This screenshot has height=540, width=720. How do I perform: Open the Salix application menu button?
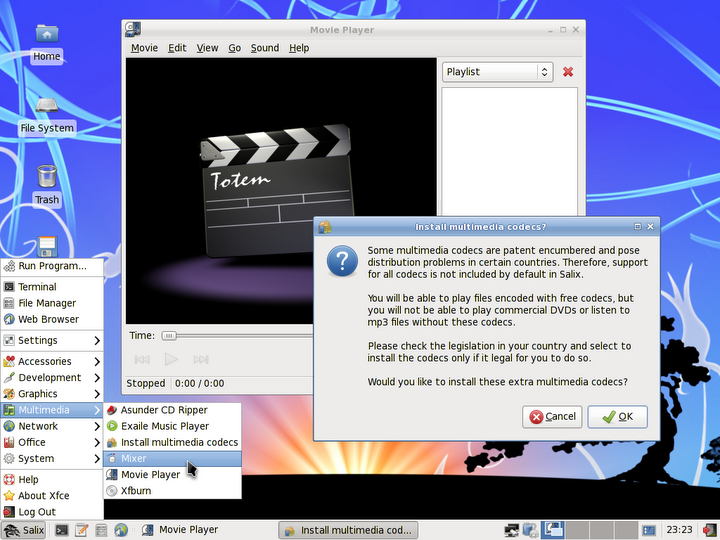pos(24,530)
